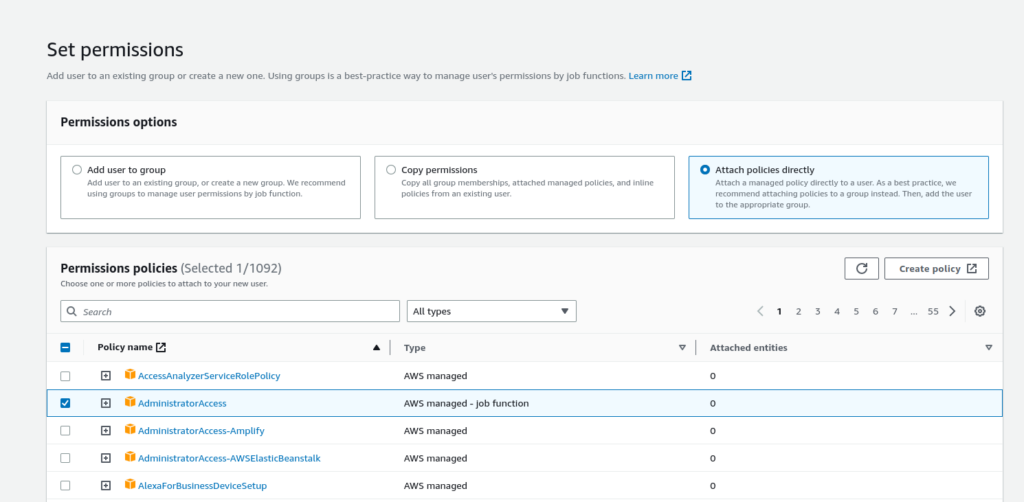Screen dimensions: 1024x502
Task: Click the 'AWS managed' cell for AlexaForBusinessDeviceSetup
Action: (x=436, y=486)
